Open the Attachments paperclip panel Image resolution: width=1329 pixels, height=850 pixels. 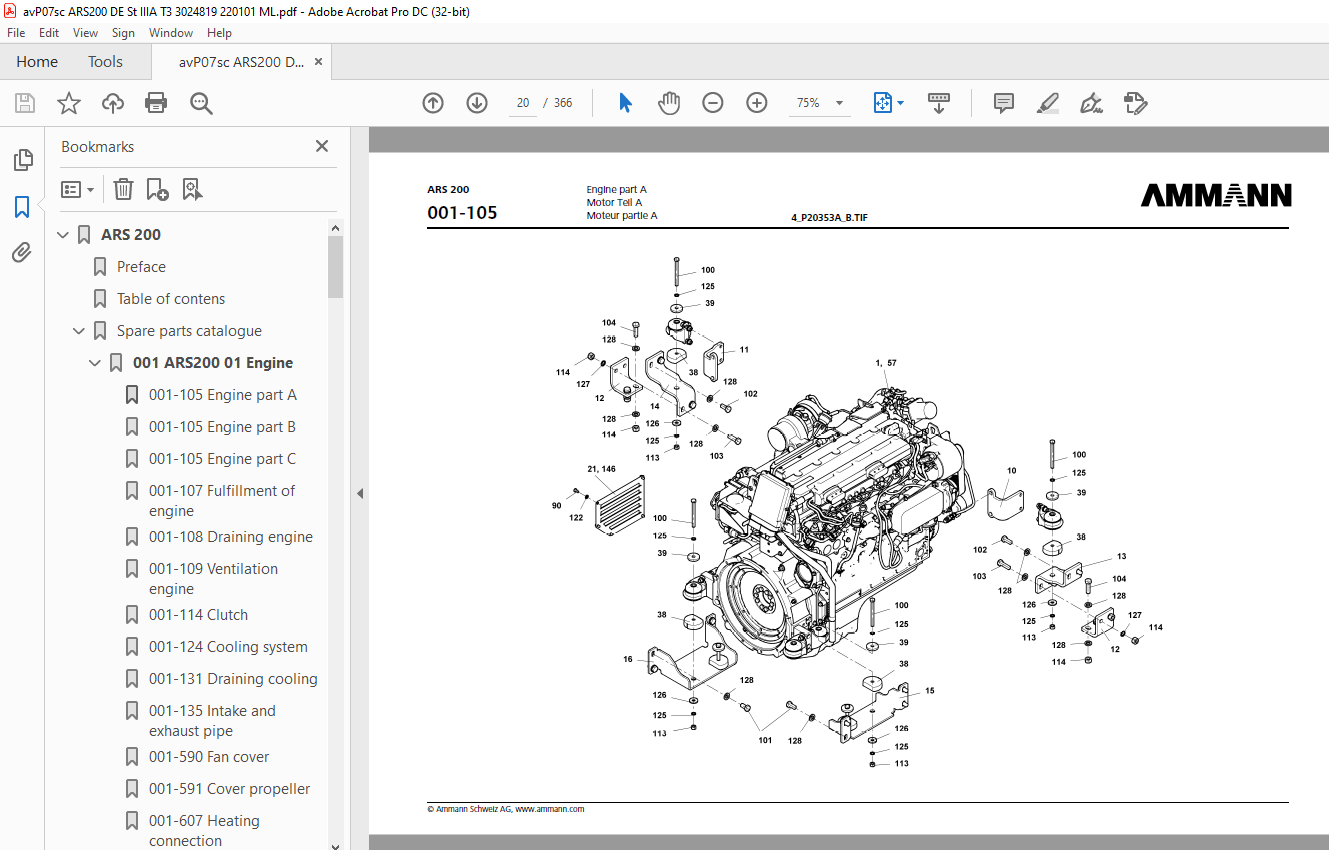[22, 252]
